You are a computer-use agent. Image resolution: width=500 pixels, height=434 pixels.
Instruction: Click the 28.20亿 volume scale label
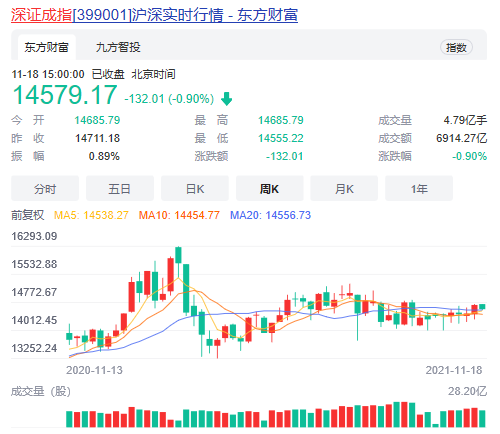[467, 391]
